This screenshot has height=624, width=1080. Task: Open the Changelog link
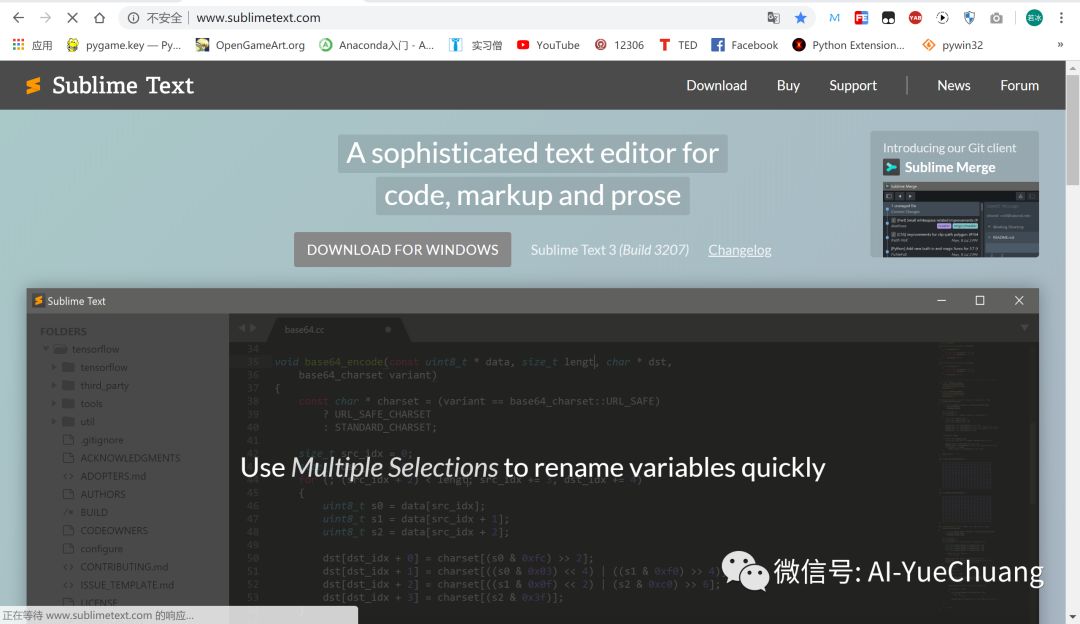740,250
